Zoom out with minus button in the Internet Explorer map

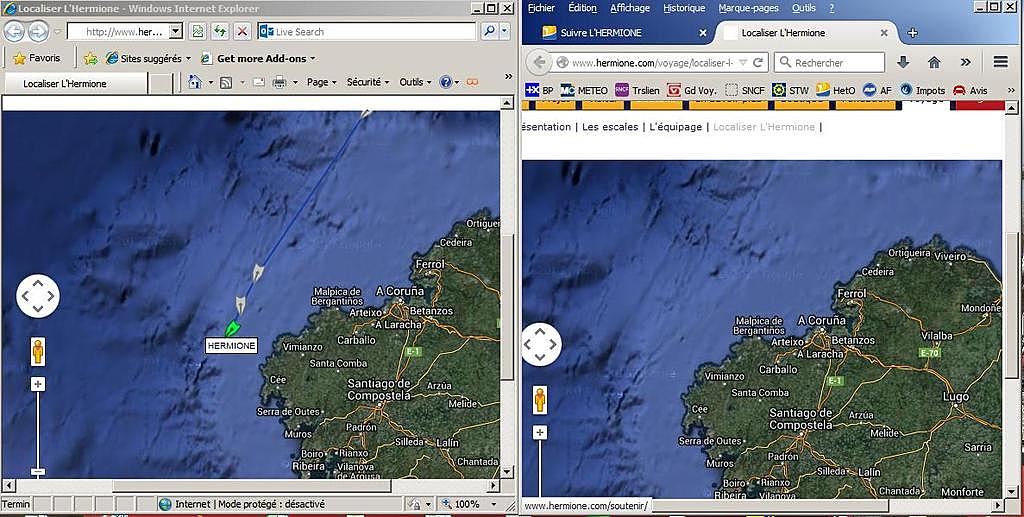coord(38,471)
